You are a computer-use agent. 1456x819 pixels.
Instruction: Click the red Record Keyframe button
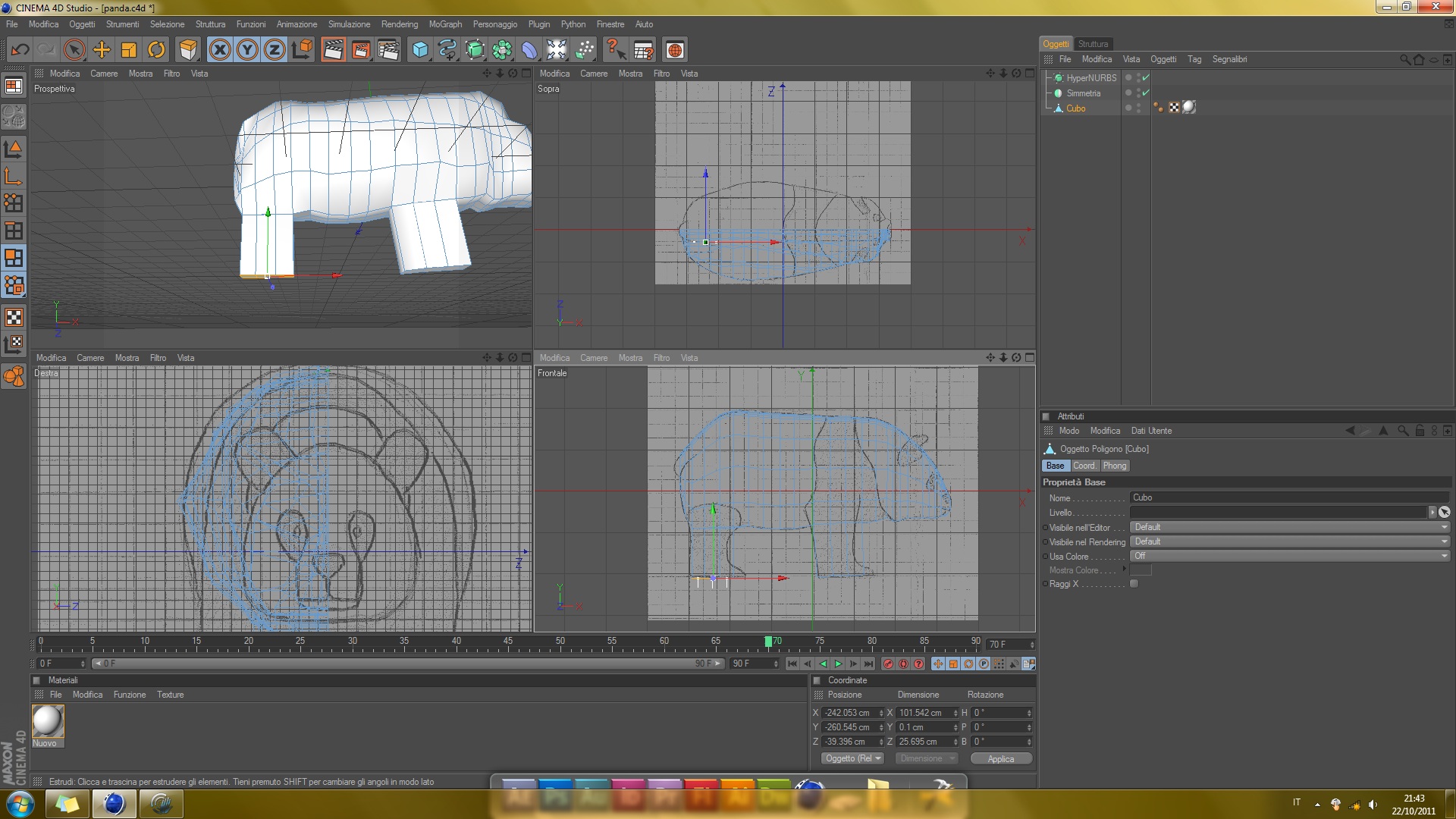click(888, 664)
